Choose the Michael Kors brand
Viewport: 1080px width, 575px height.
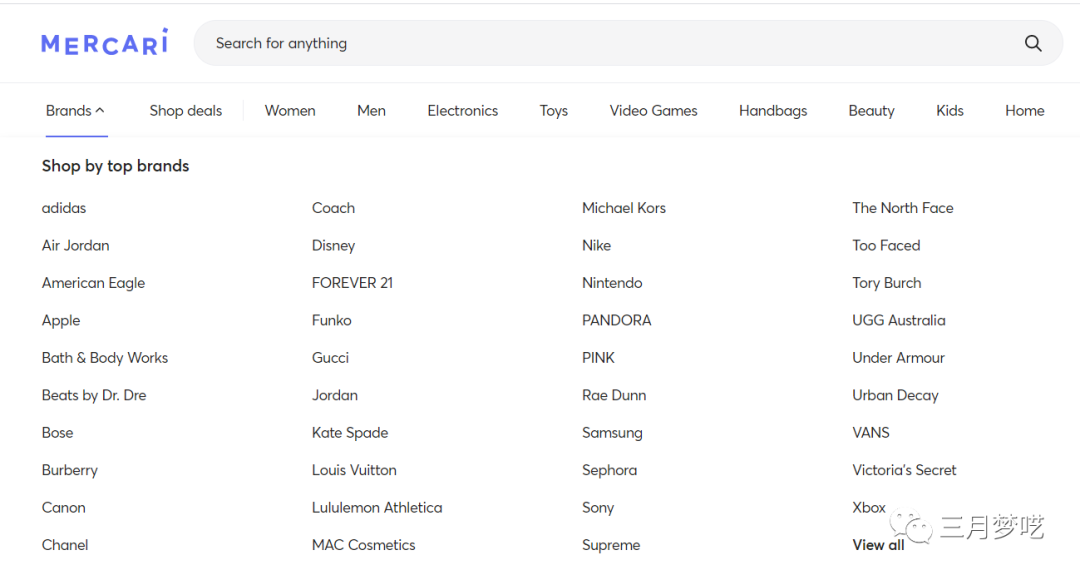pos(624,208)
